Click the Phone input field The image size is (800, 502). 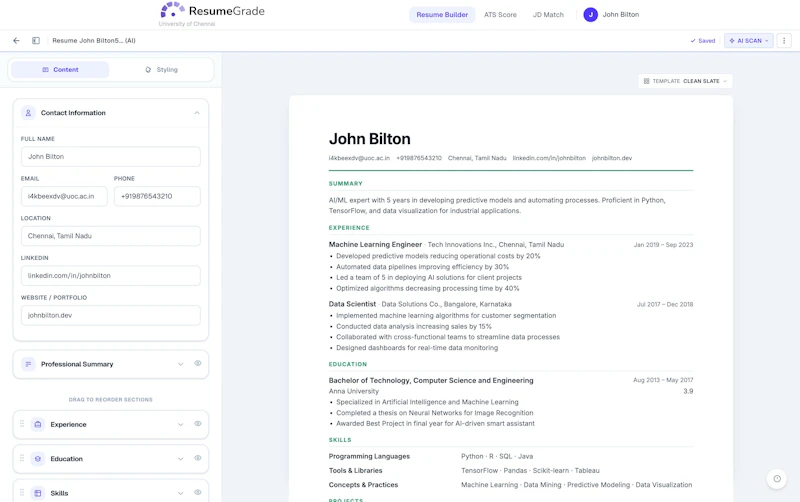(157, 196)
